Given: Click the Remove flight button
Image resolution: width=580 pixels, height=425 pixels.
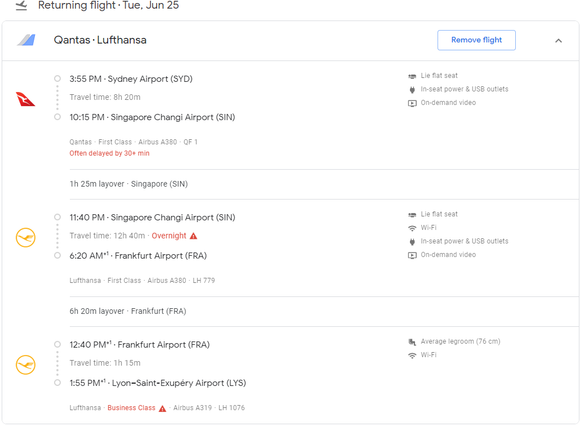Looking at the screenshot, I should [x=476, y=40].
